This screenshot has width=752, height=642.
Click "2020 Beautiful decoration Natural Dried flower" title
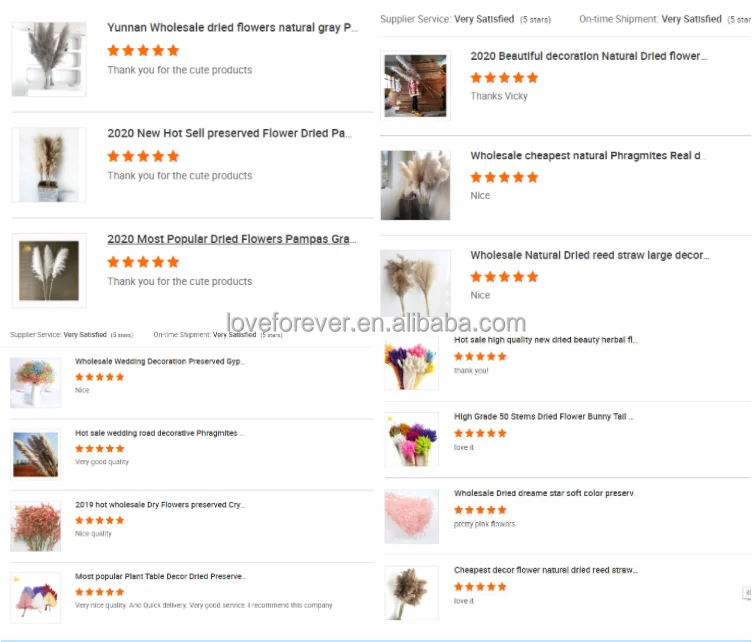[x=588, y=56]
